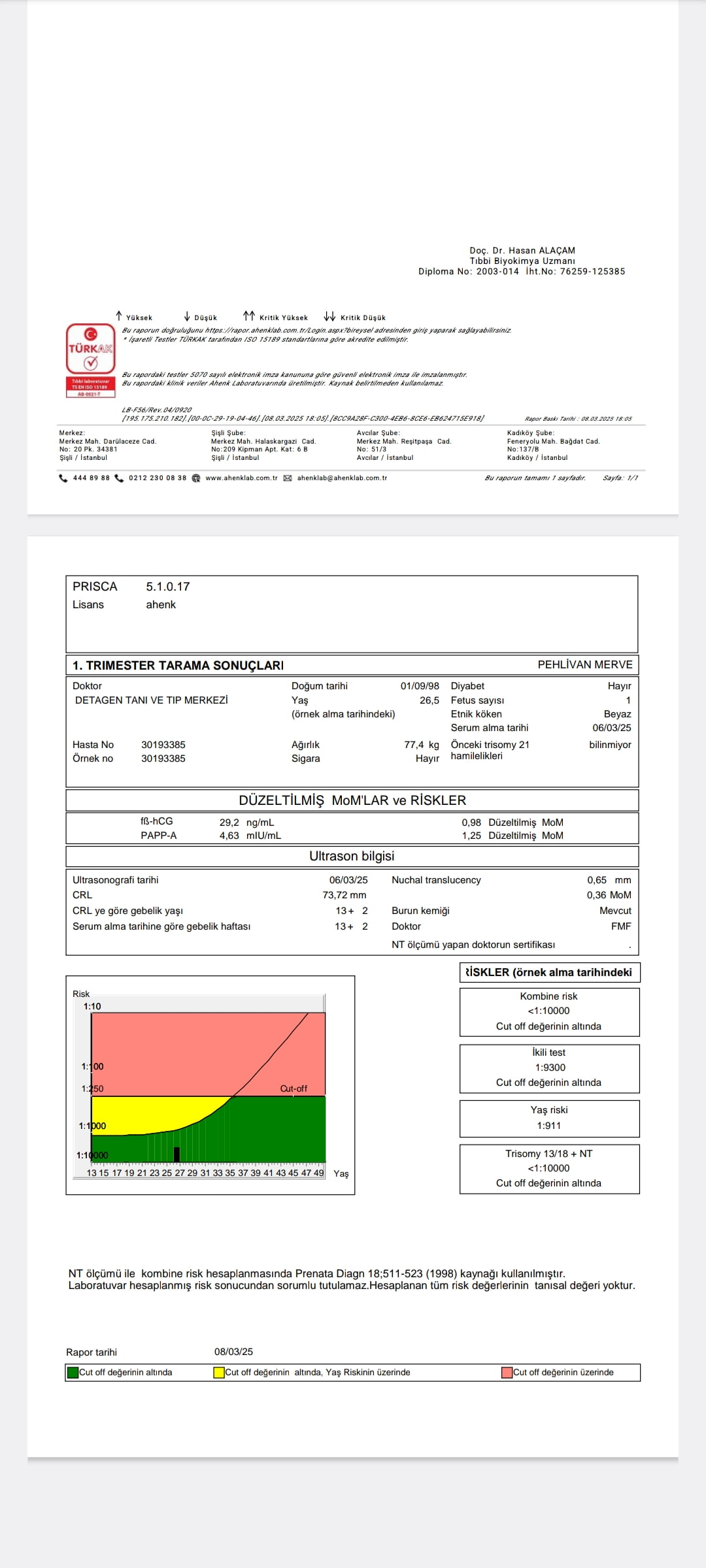706x1568 pixels.
Task: Select the Örnek no 30193385
Action: tap(163, 759)
